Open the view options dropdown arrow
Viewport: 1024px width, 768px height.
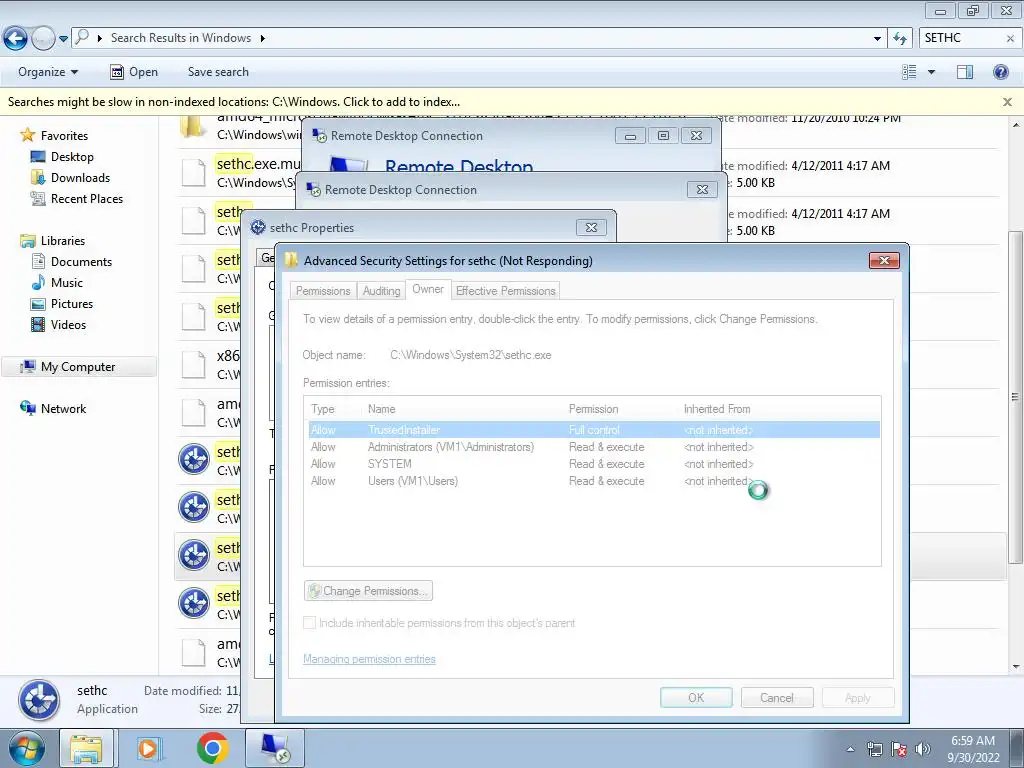point(931,72)
